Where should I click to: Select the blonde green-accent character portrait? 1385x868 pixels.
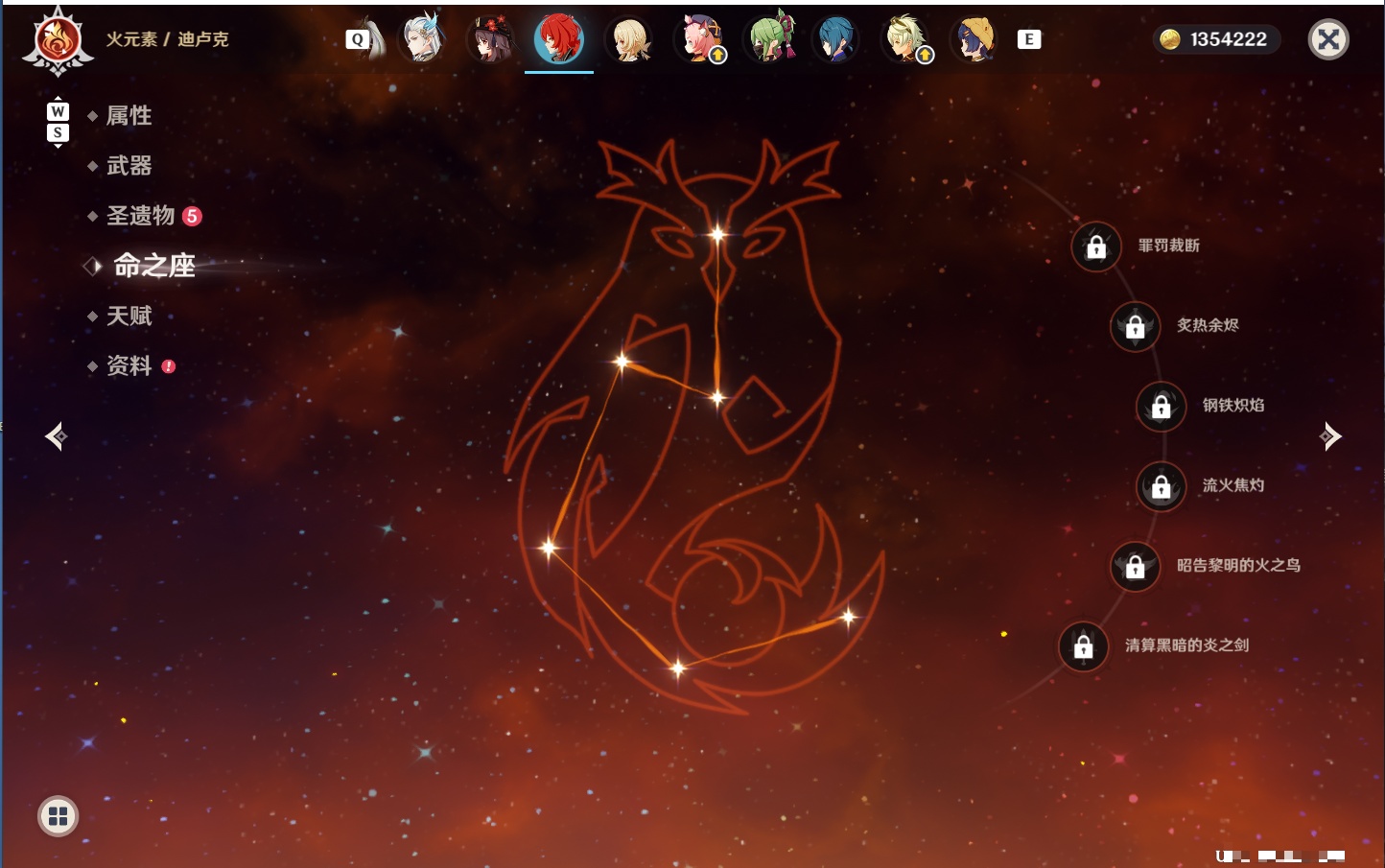click(x=905, y=39)
